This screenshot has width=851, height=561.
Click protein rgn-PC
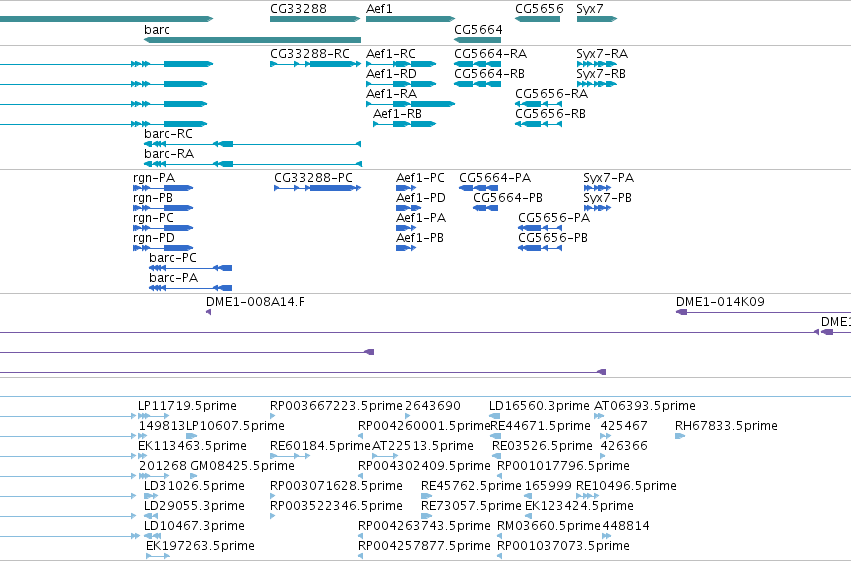[x=163, y=228]
